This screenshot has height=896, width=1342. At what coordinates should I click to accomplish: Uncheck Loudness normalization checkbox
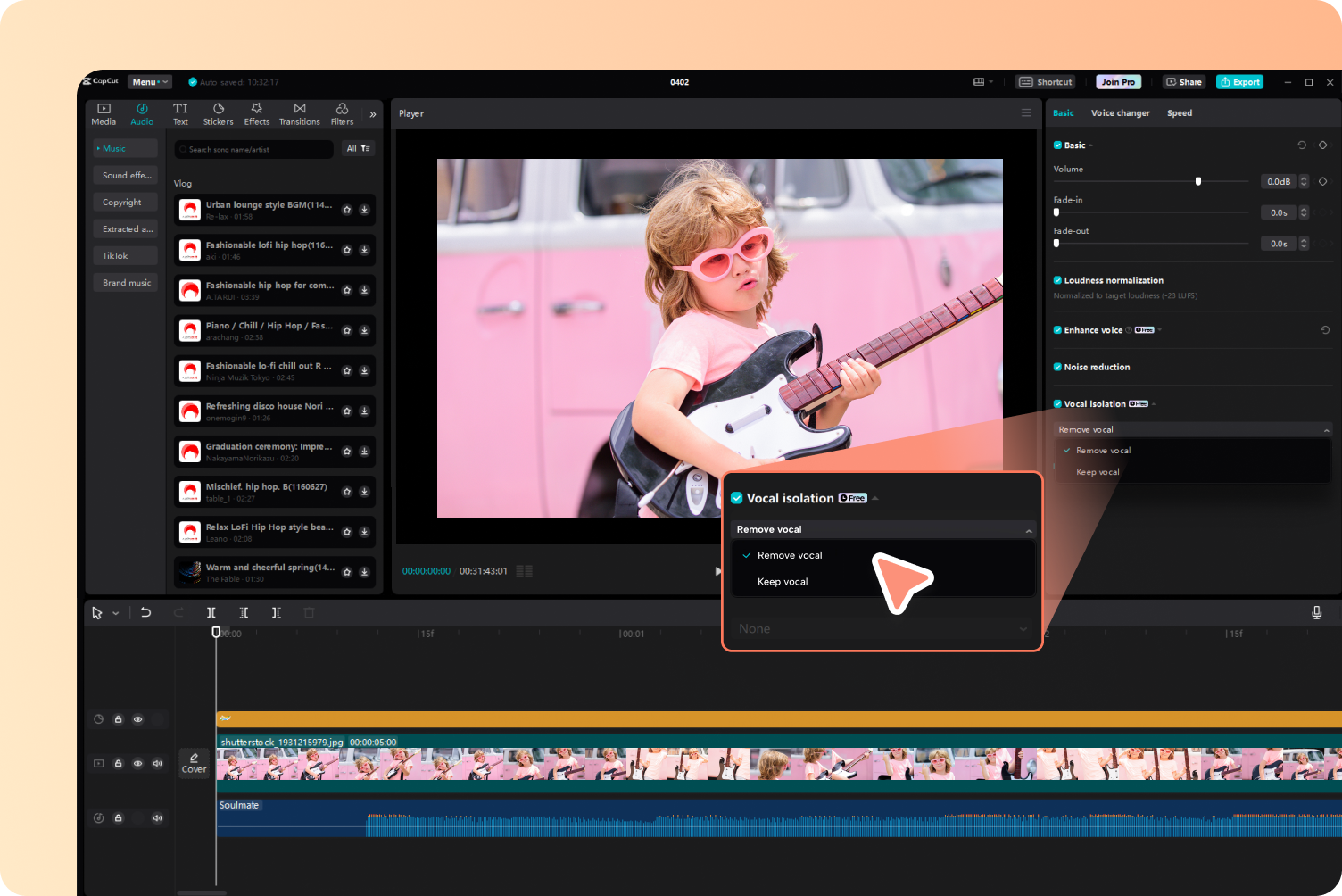(1057, 280)
